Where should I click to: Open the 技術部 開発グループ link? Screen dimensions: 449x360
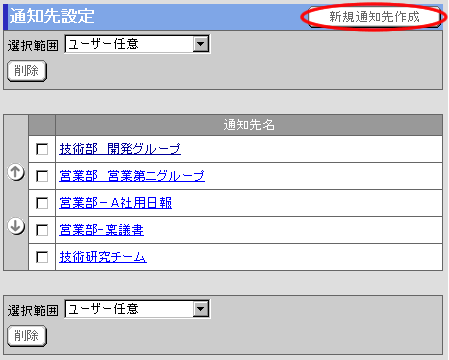120,149
